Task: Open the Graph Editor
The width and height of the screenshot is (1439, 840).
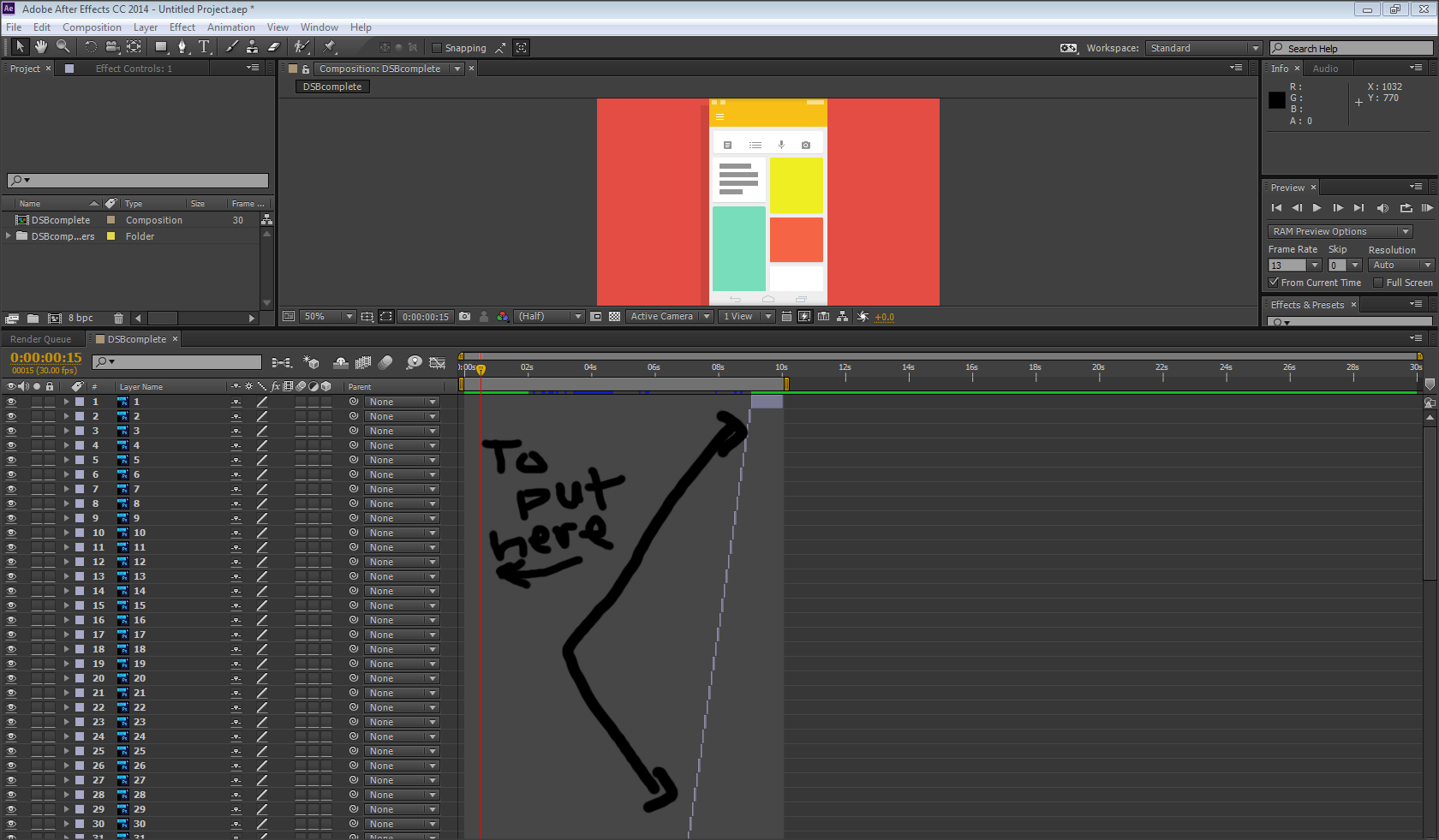Action: (x=438, y=363)
